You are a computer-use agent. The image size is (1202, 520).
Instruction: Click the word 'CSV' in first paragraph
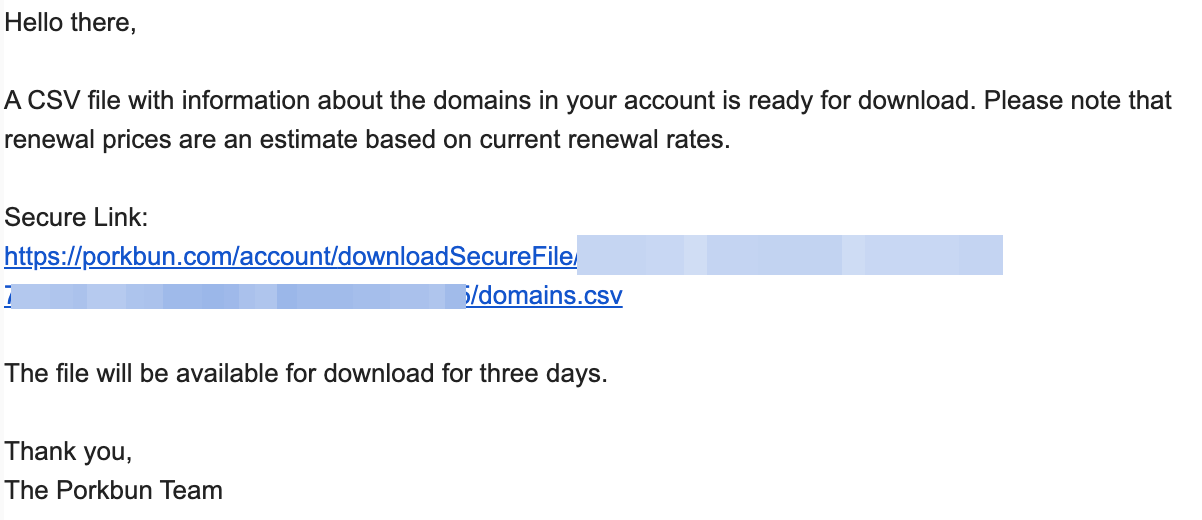click(x=50, y=101)
